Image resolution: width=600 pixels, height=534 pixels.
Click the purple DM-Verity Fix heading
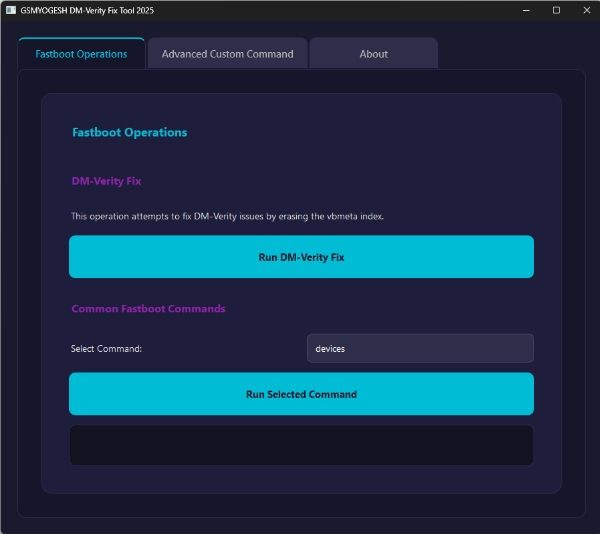(106, 181)
